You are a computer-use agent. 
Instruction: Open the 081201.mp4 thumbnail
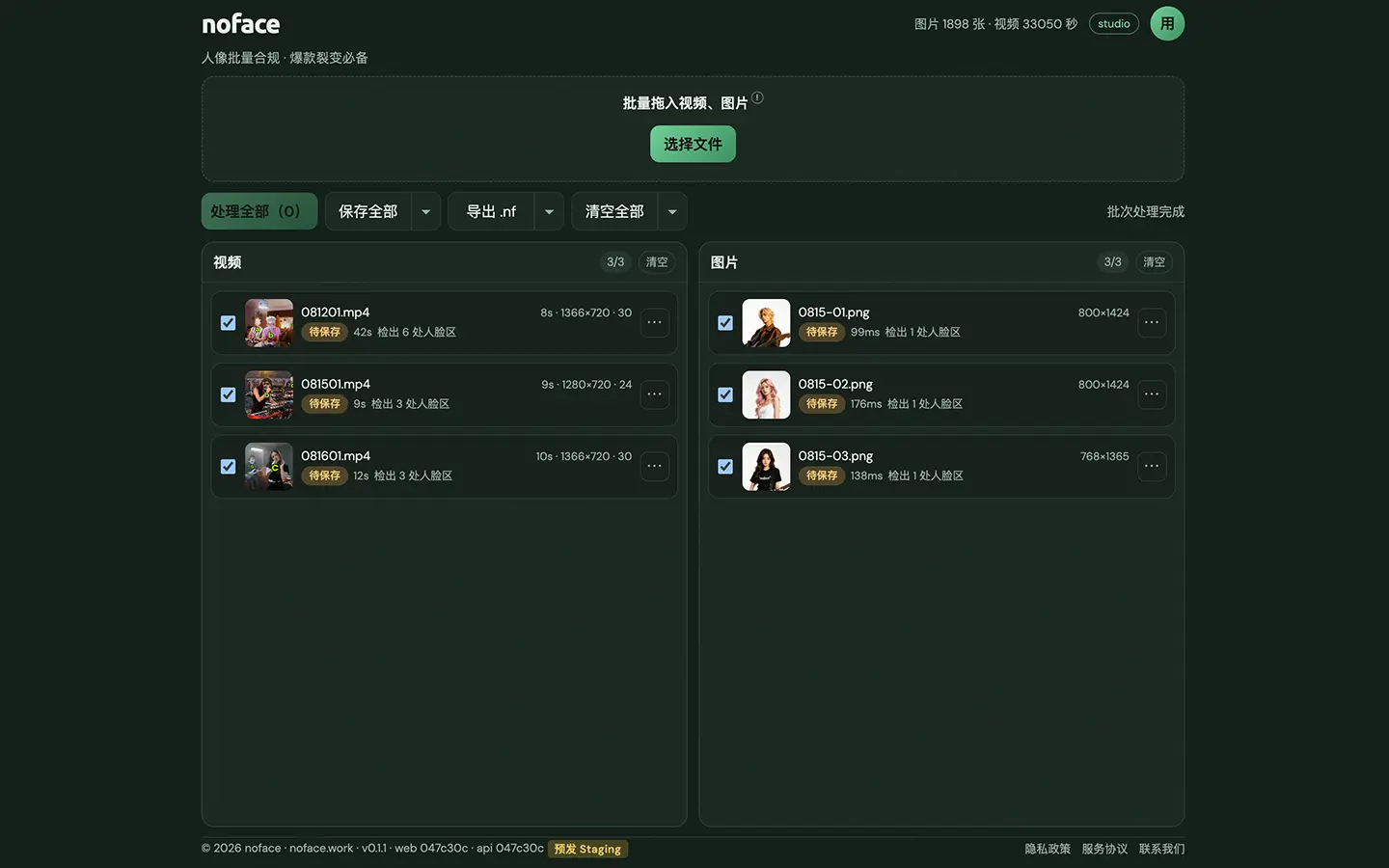(x=269, y=323)
